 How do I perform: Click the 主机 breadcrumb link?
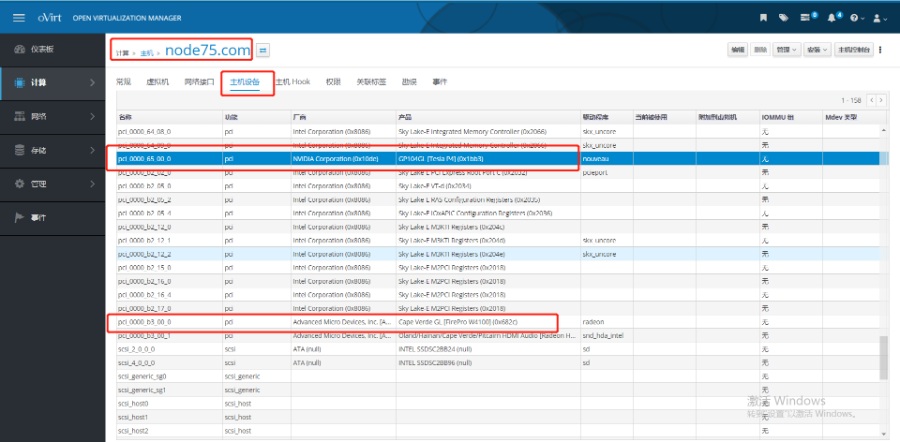147,53
